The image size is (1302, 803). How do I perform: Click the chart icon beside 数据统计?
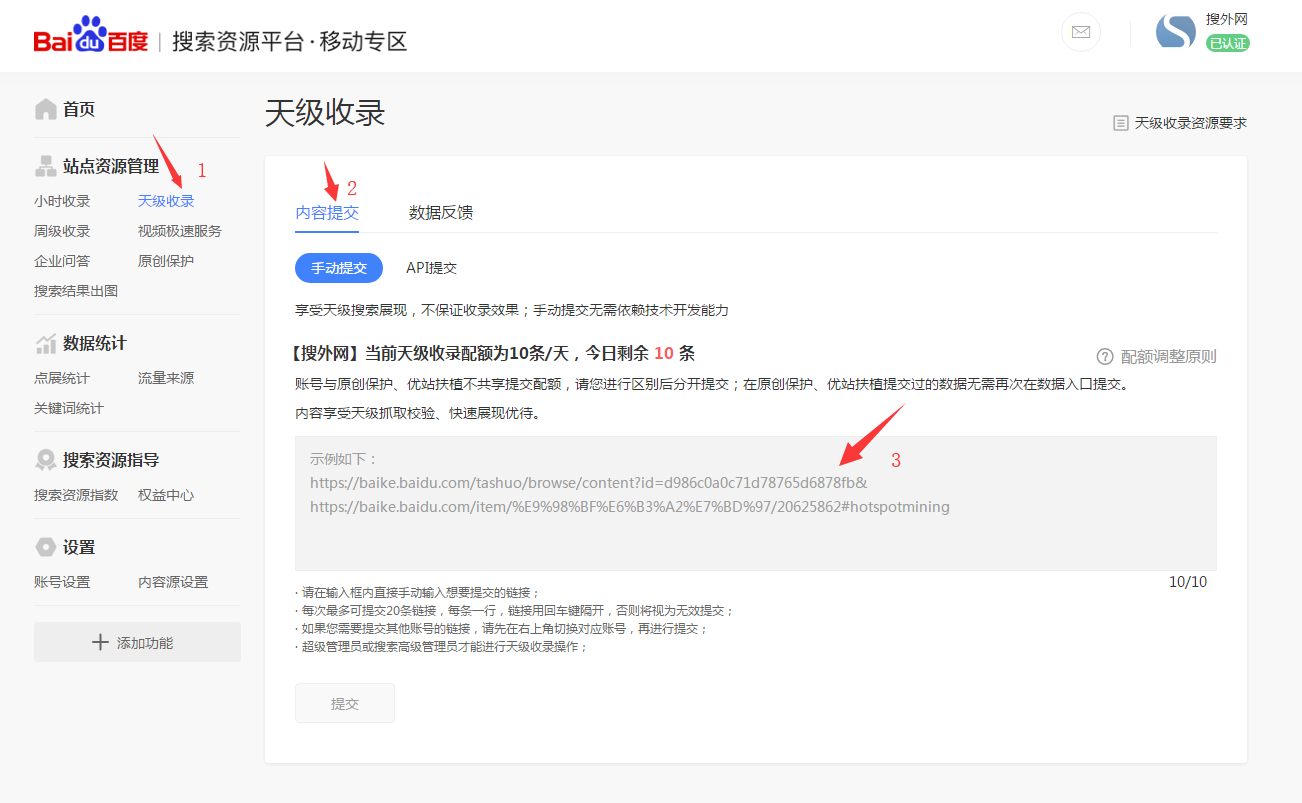click(x=47, y=342)
